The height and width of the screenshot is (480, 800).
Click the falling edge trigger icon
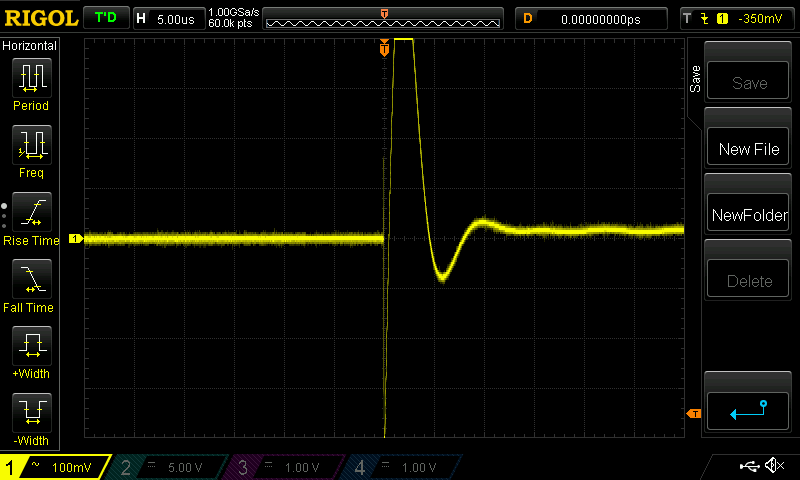[705, 19]
